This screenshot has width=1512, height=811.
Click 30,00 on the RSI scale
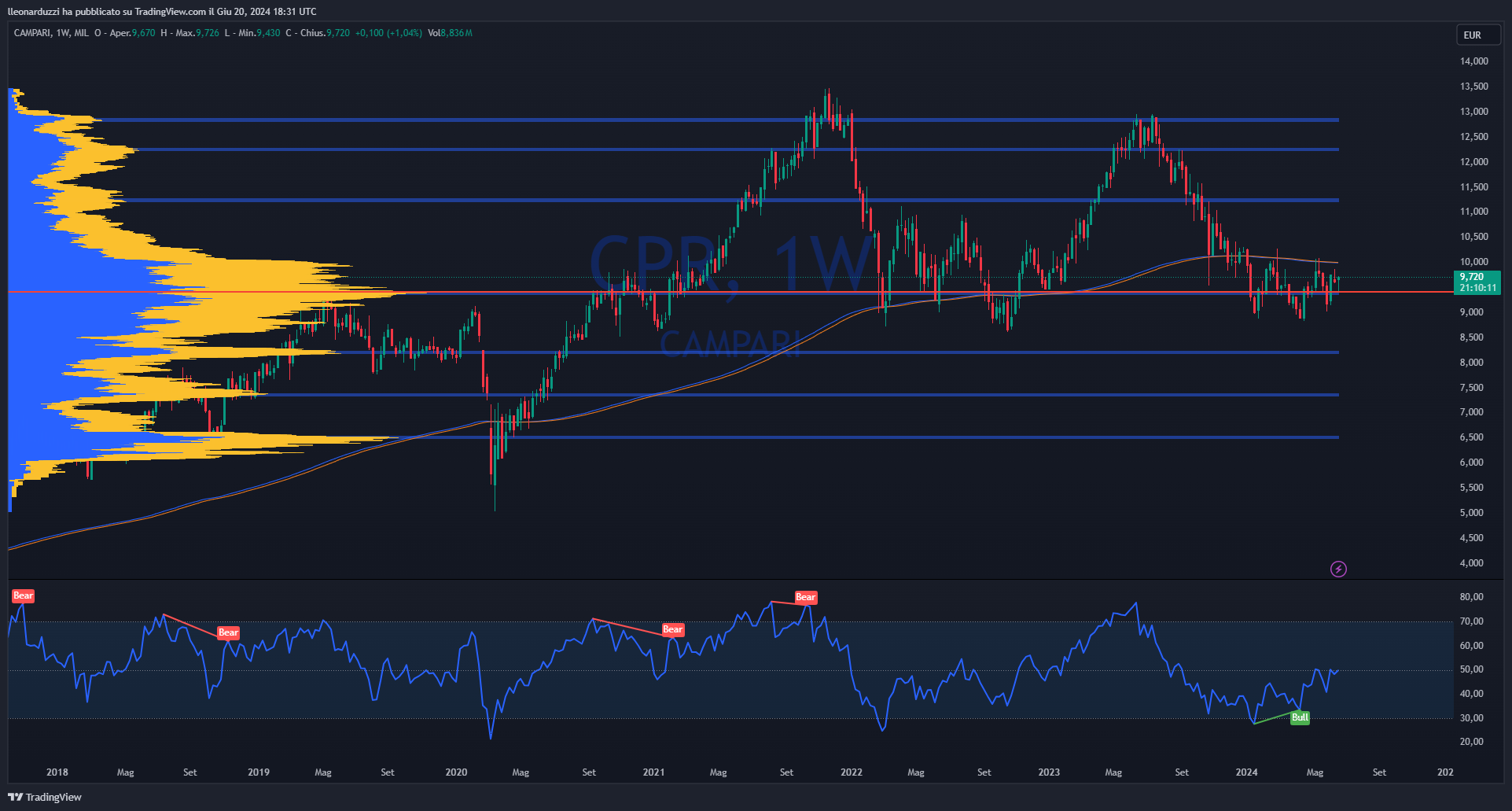pyautogui.click(x=1472, y=718)
